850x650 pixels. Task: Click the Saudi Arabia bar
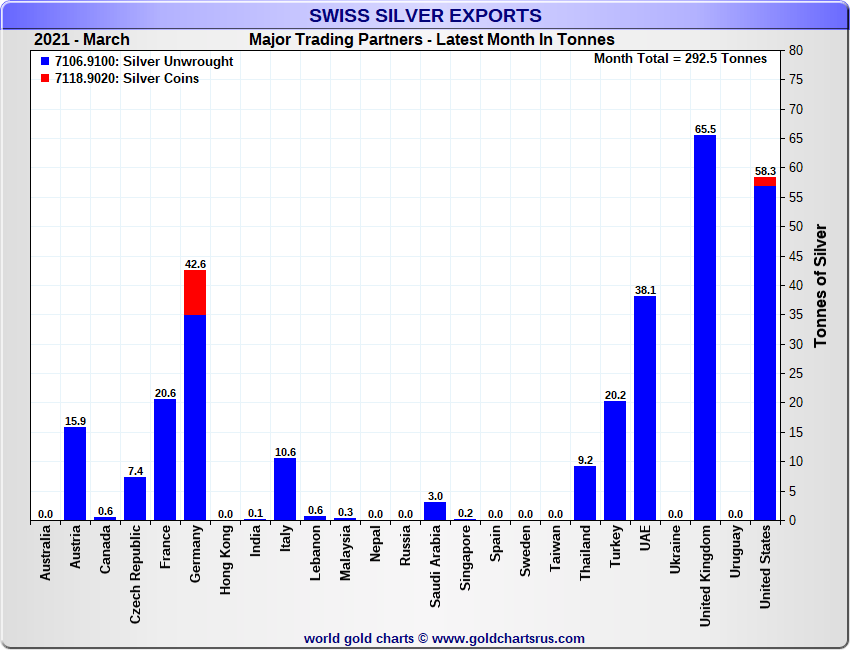point(435,511)
